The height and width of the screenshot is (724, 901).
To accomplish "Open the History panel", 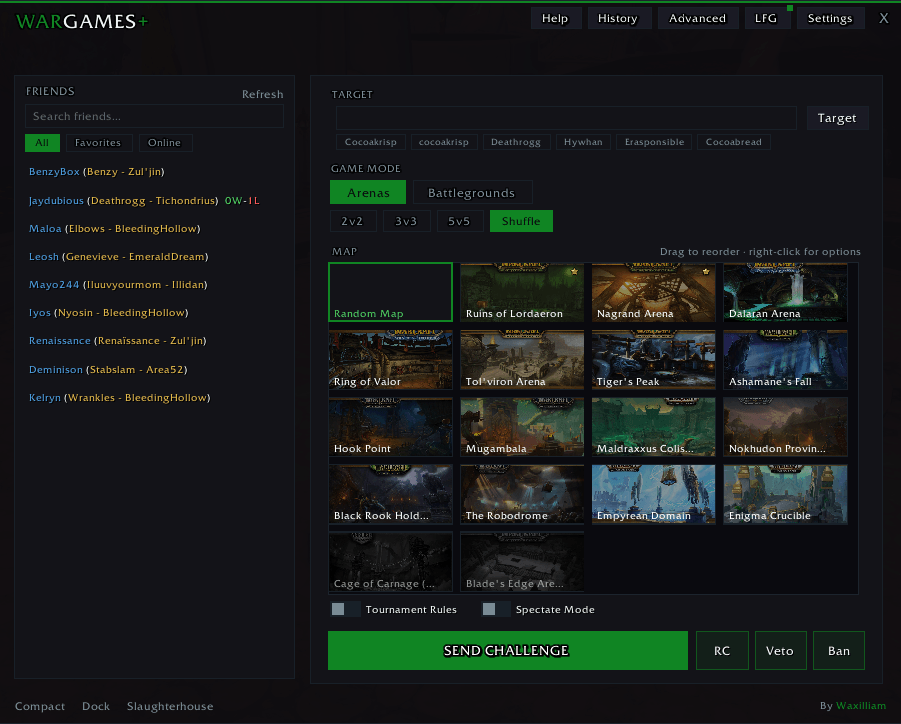I will point(618,18).
